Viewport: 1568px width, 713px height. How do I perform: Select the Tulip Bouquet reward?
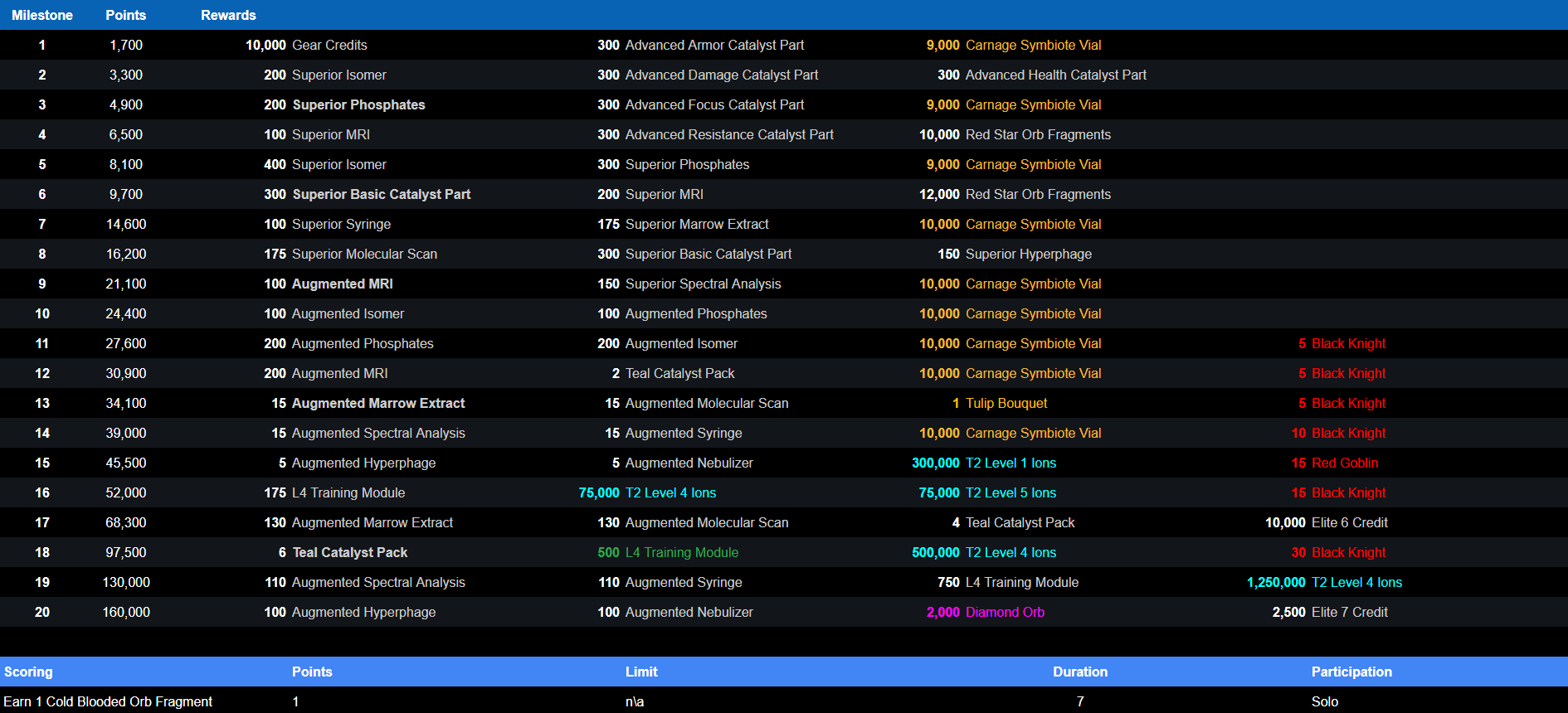pyautogui.click(x=1006, y=403)
